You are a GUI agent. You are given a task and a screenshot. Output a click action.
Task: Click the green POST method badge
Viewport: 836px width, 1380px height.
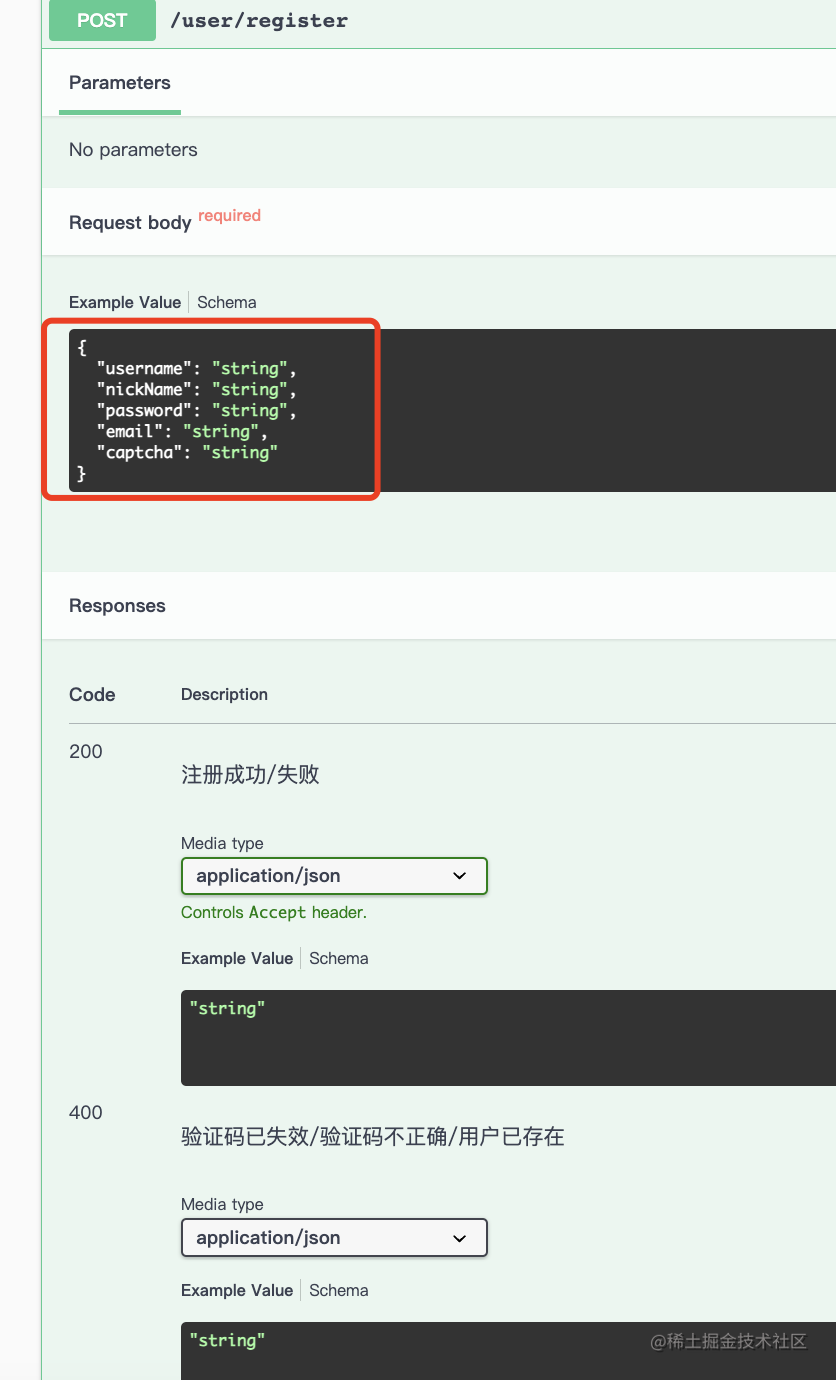coord(102,21)
